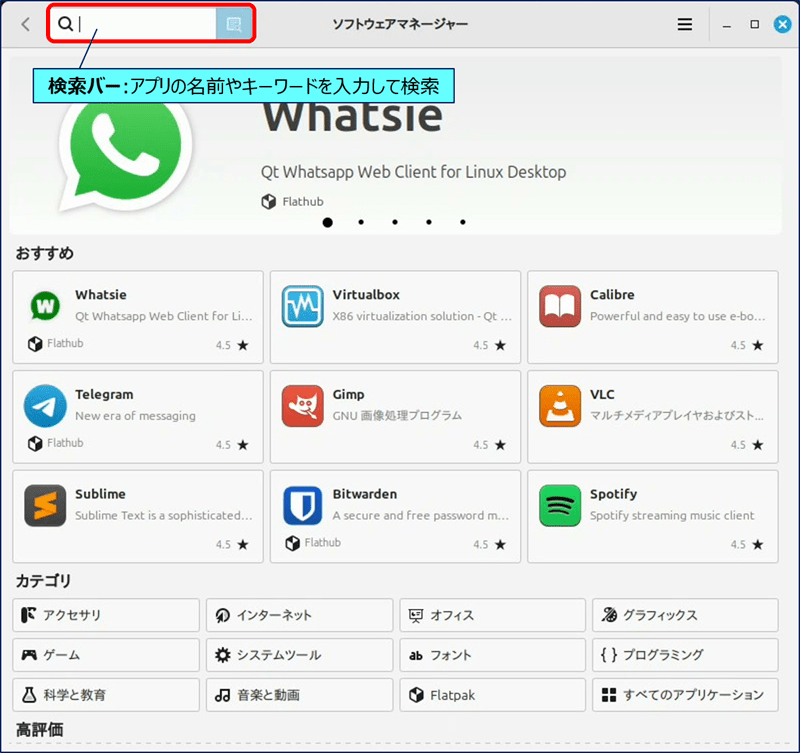Open the hamburger menu

[x=685, y=24]
